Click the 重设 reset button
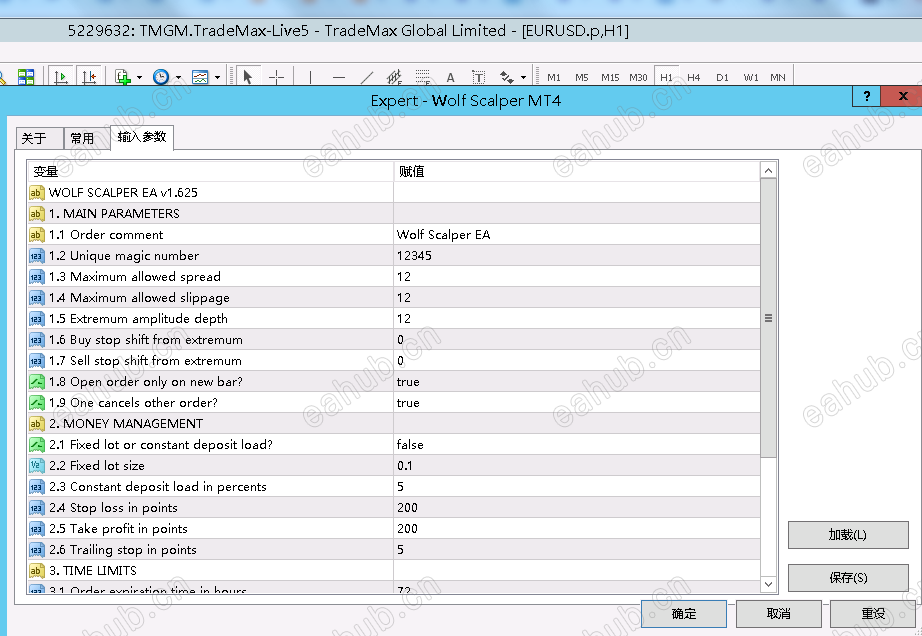922x636 pixels. pos(873,614)
